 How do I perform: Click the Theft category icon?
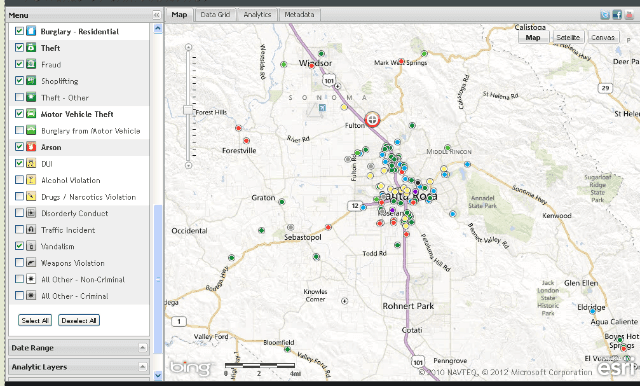(x=31, y=48)
